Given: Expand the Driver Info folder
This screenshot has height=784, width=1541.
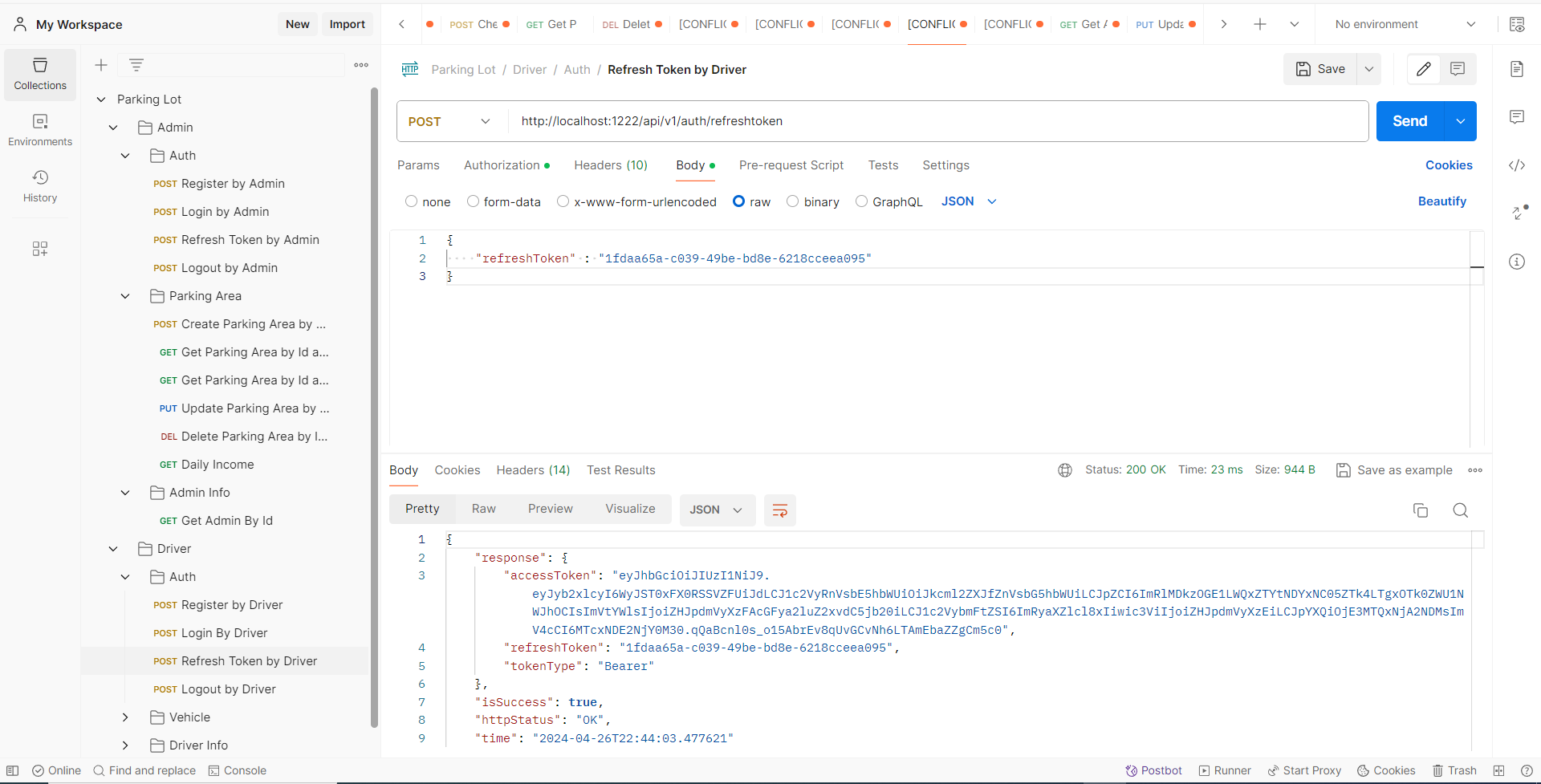Looking at the screenshot, I should (x=125, y=745).
